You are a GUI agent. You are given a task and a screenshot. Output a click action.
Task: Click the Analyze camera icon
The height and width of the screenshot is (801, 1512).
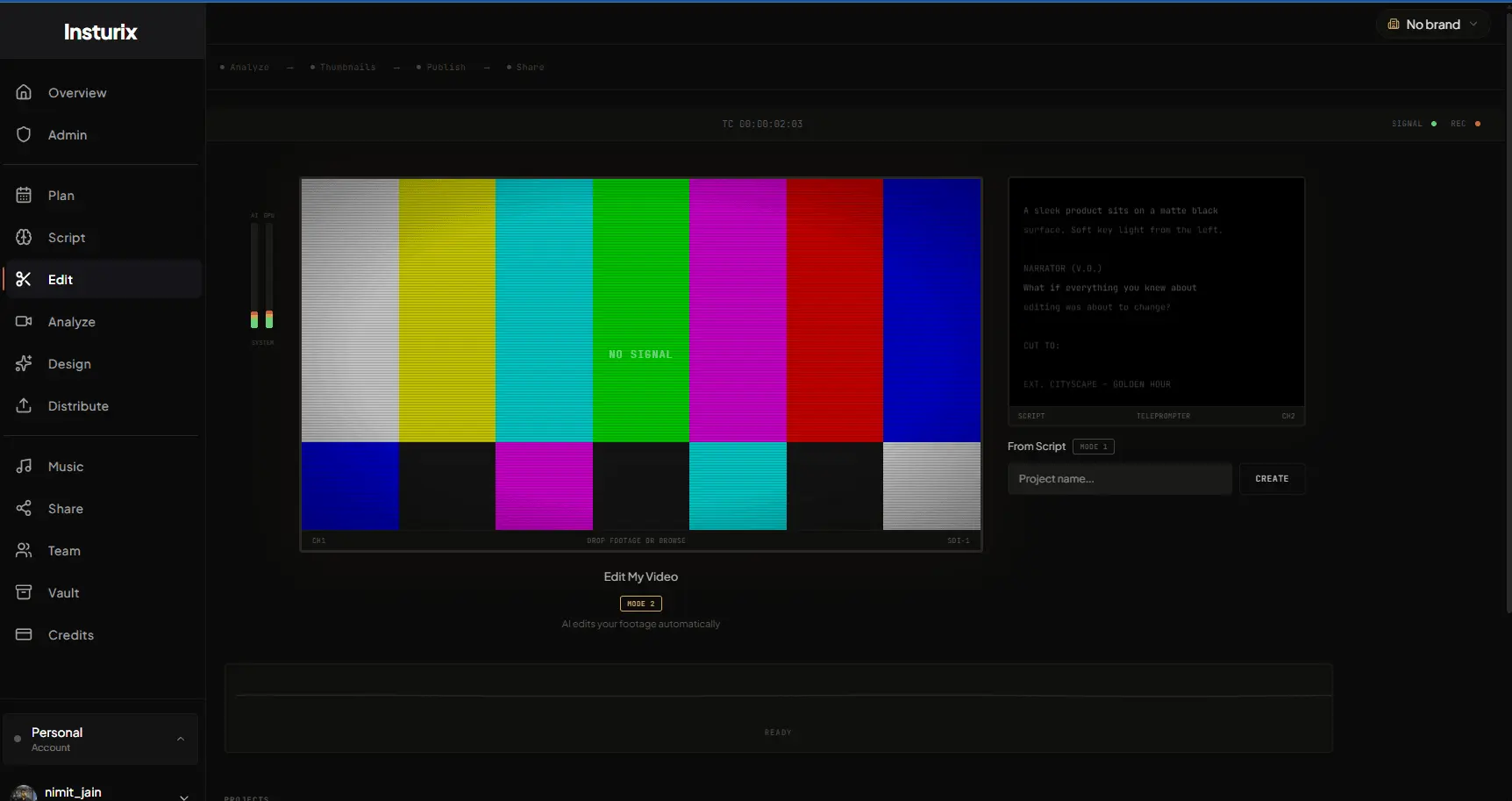(x=24, y=321)
